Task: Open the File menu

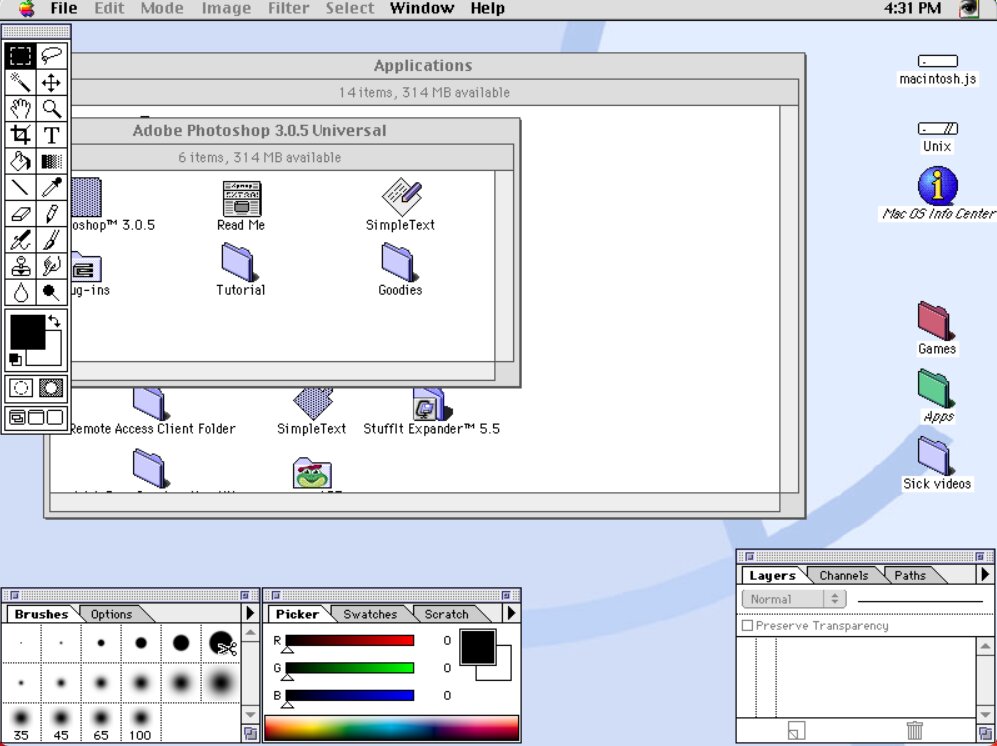Action: click(x=64, y=8)
